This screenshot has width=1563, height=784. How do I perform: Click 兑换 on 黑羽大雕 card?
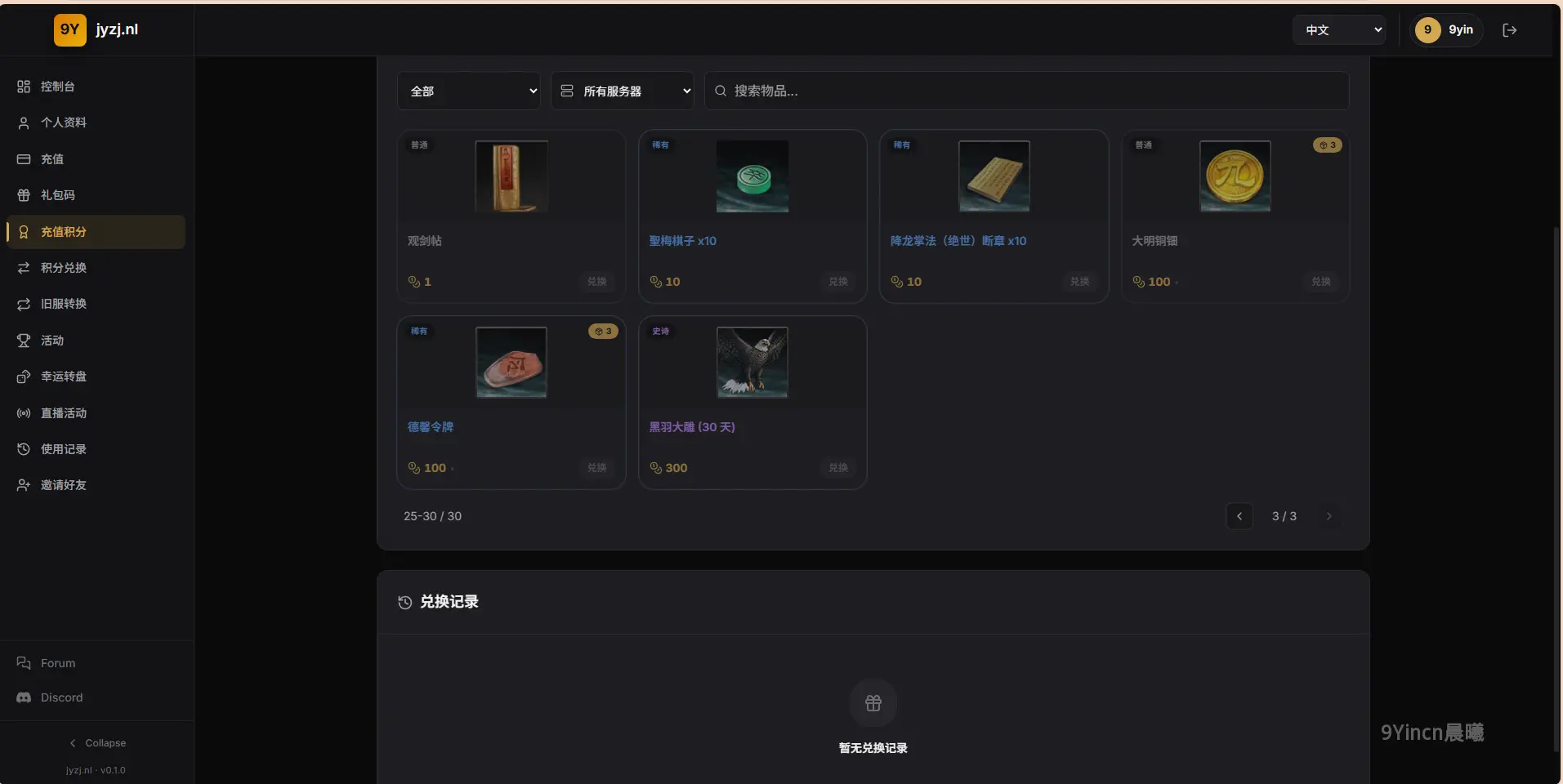point(838,468)
